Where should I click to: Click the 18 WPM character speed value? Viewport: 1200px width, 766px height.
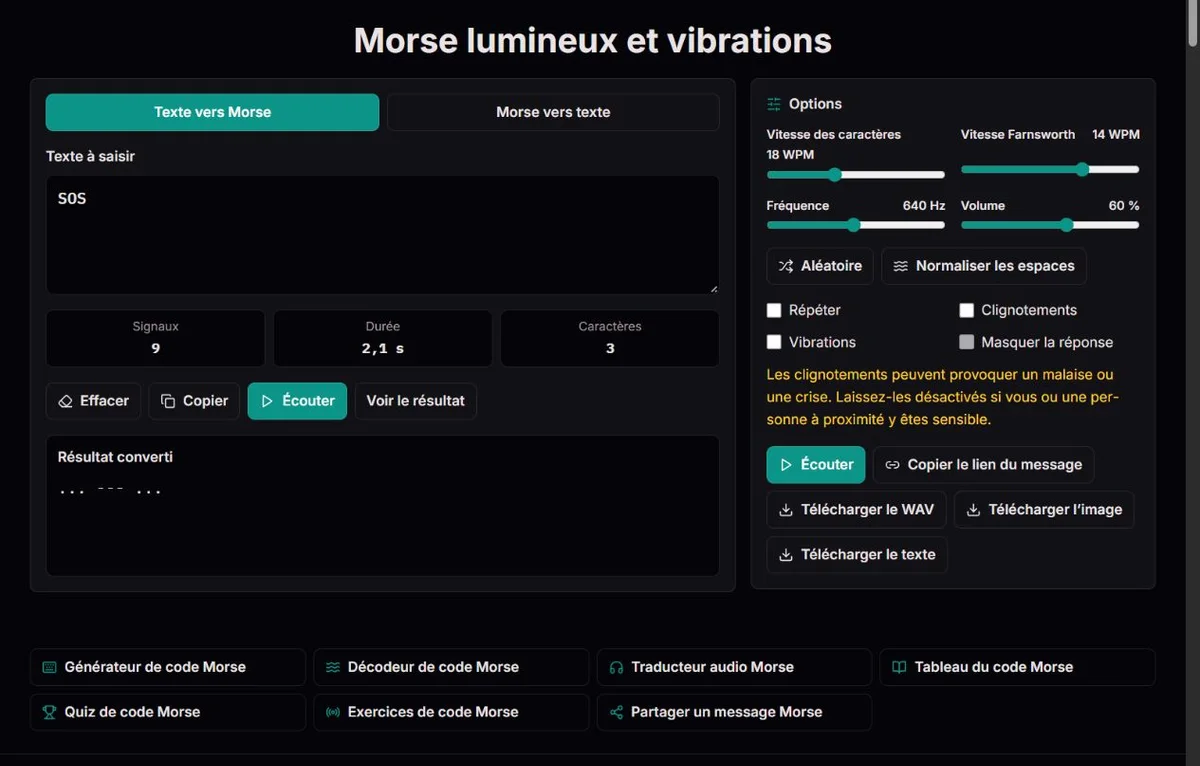pyautogui.click(x=790, y=155)
